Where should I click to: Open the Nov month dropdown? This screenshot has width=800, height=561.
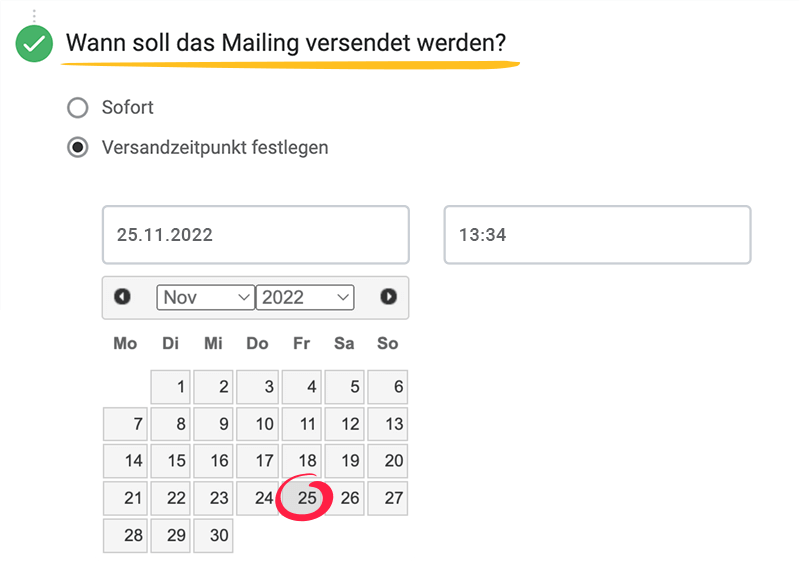(205, 297)
